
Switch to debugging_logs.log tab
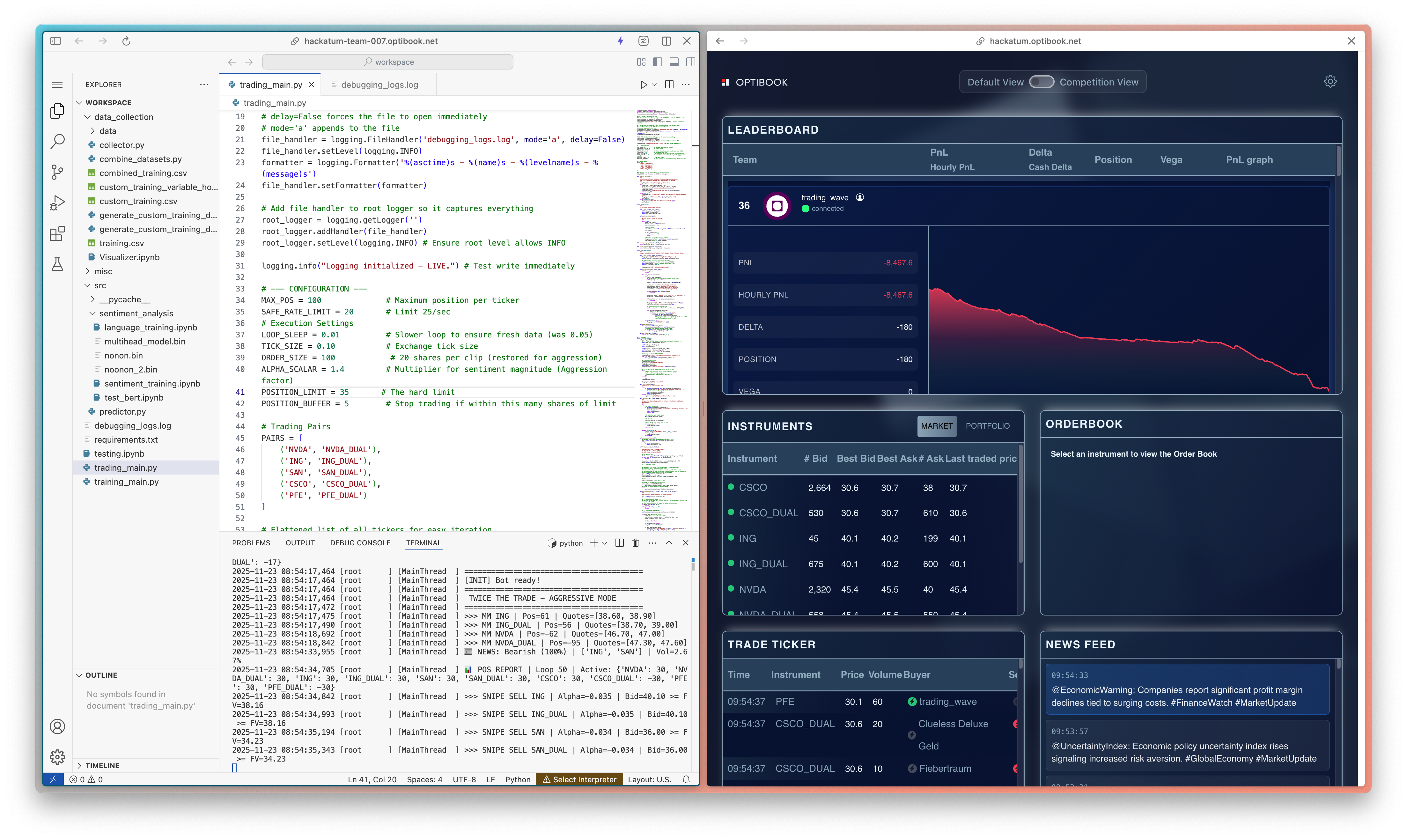pos(379,85)
